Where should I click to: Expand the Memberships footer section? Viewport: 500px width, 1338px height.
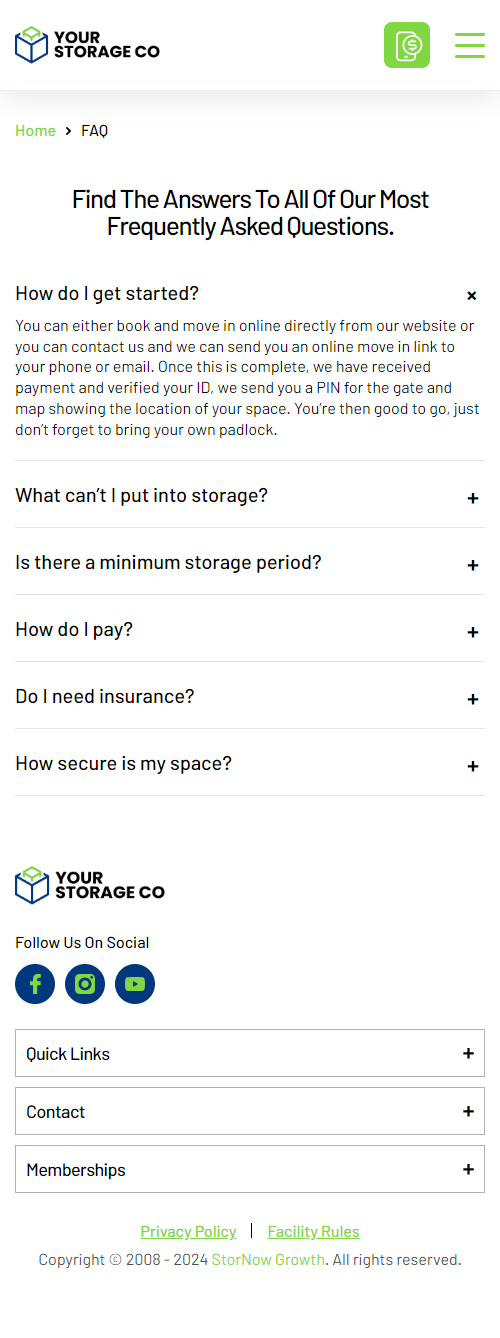coord(250,1169)
